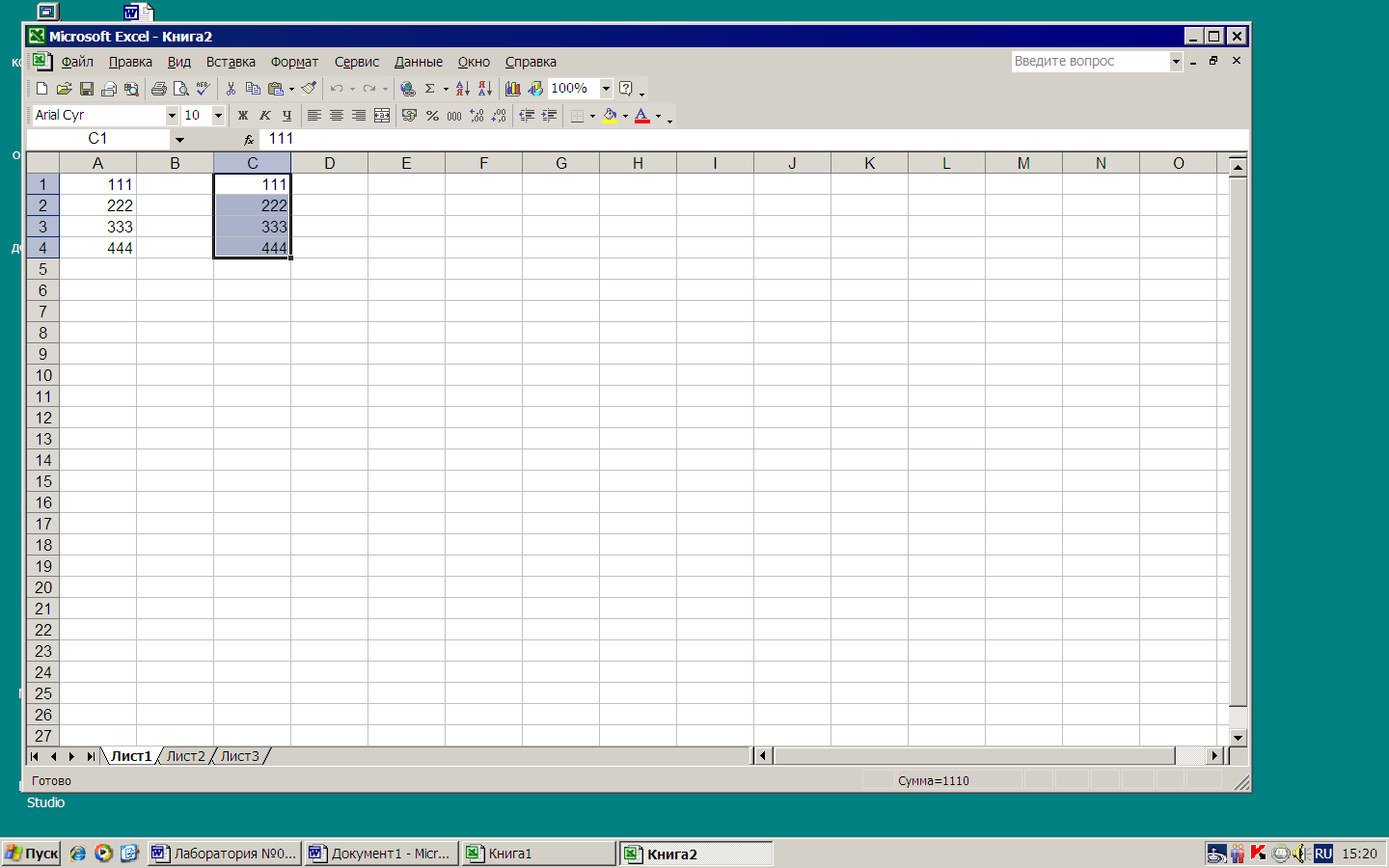Open the Arial Cyr font dropdown

(172, 116)
